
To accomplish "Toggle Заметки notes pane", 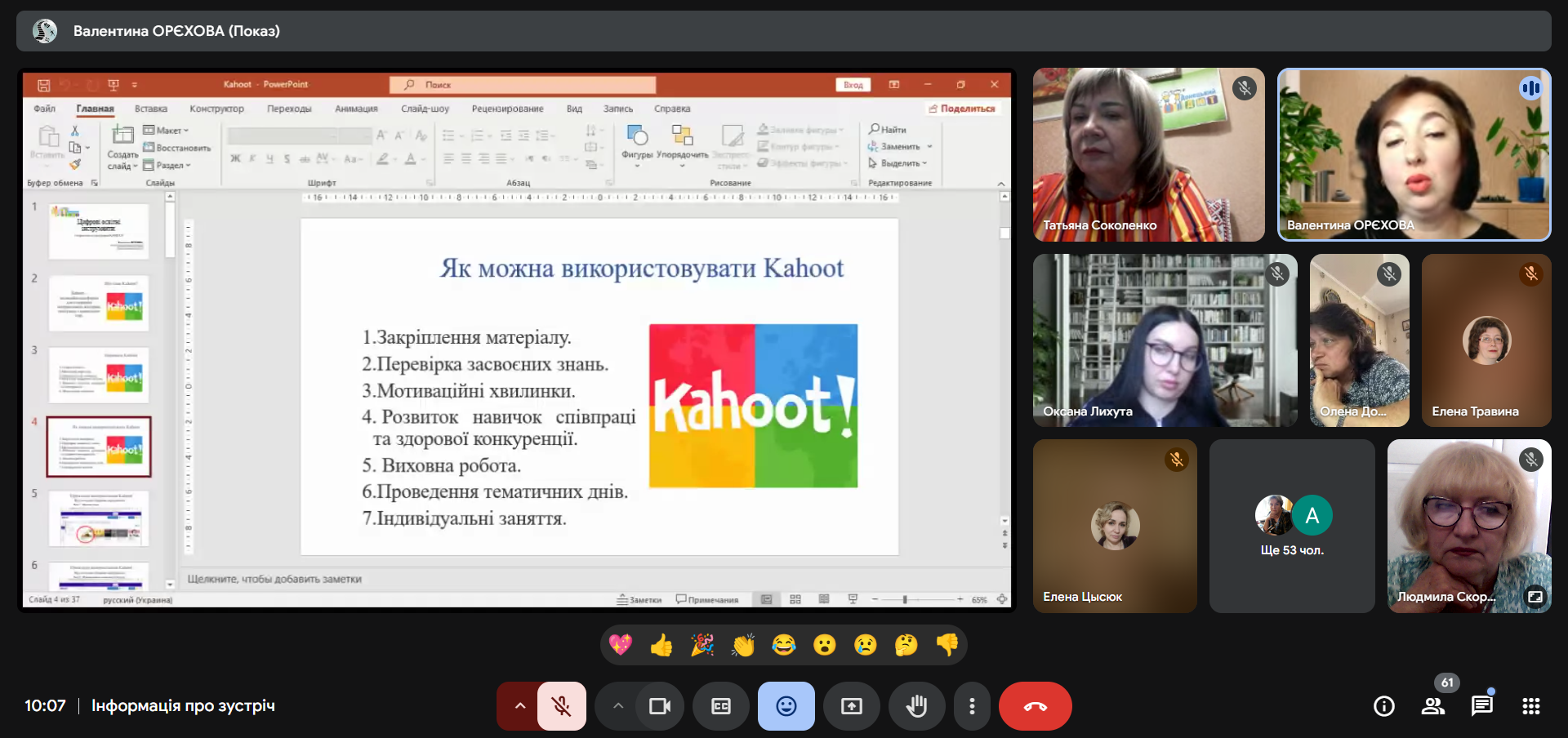I will click(639, 599).
